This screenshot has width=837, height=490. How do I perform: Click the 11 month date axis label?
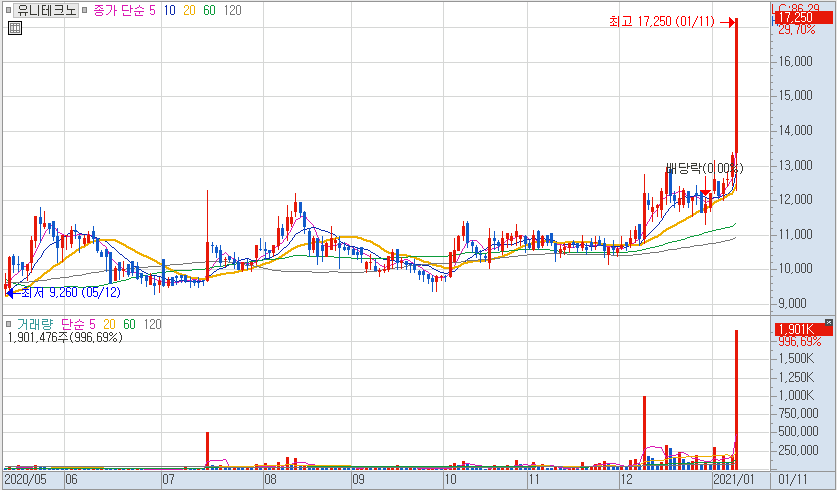click(534, 479)
